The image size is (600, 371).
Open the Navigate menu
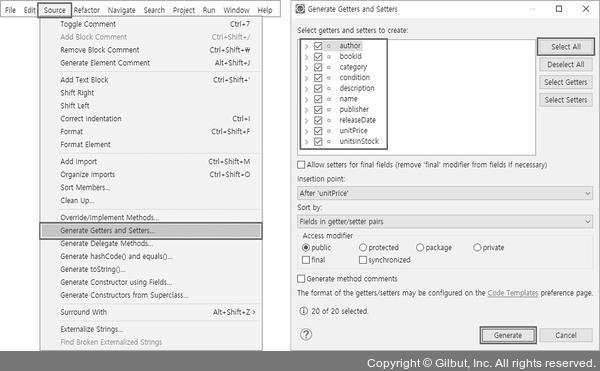click(x=121, y=10)
